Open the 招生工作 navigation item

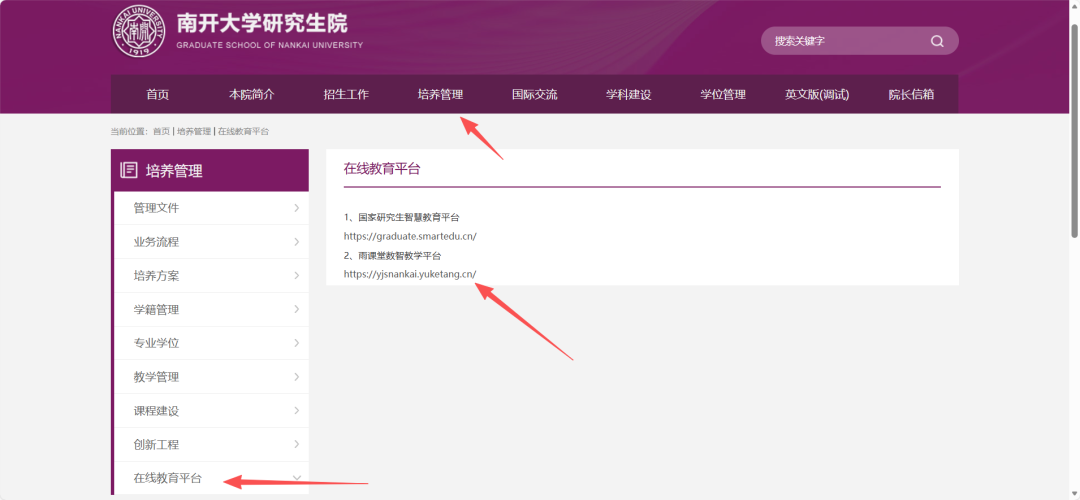tap(346, 94)
